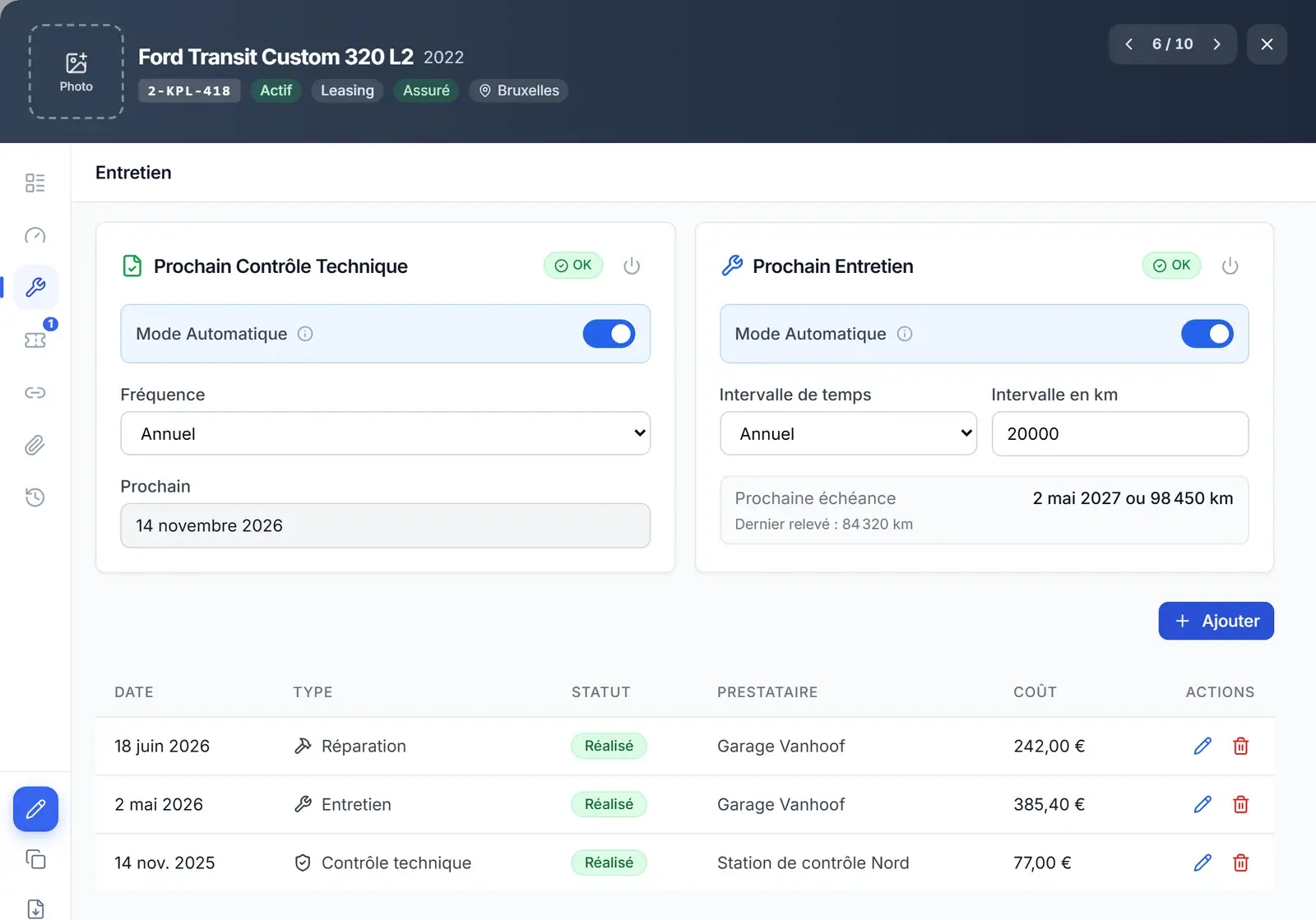Image resolution: width=1316 pixels, height=920 pixels.
Task: Click the Prochain date field
Action: click(385, 525)
